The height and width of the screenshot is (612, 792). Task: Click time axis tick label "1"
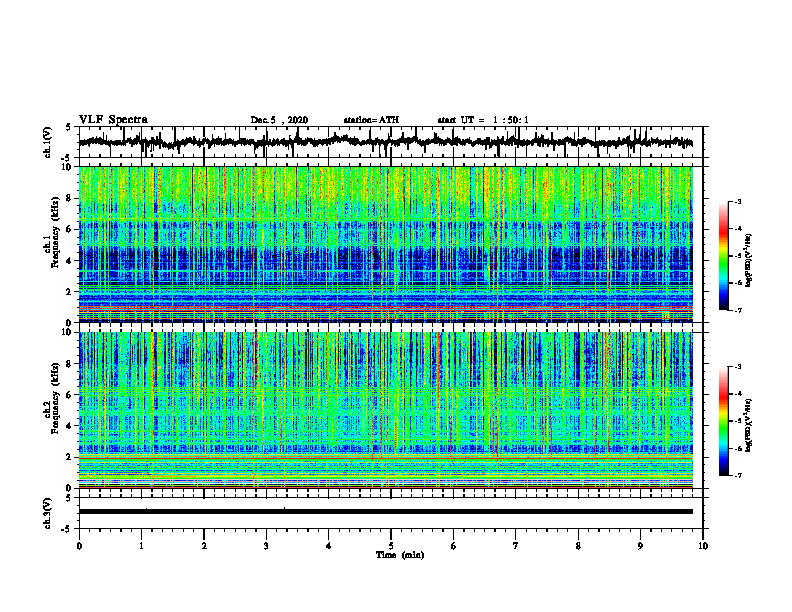[141, 546]
